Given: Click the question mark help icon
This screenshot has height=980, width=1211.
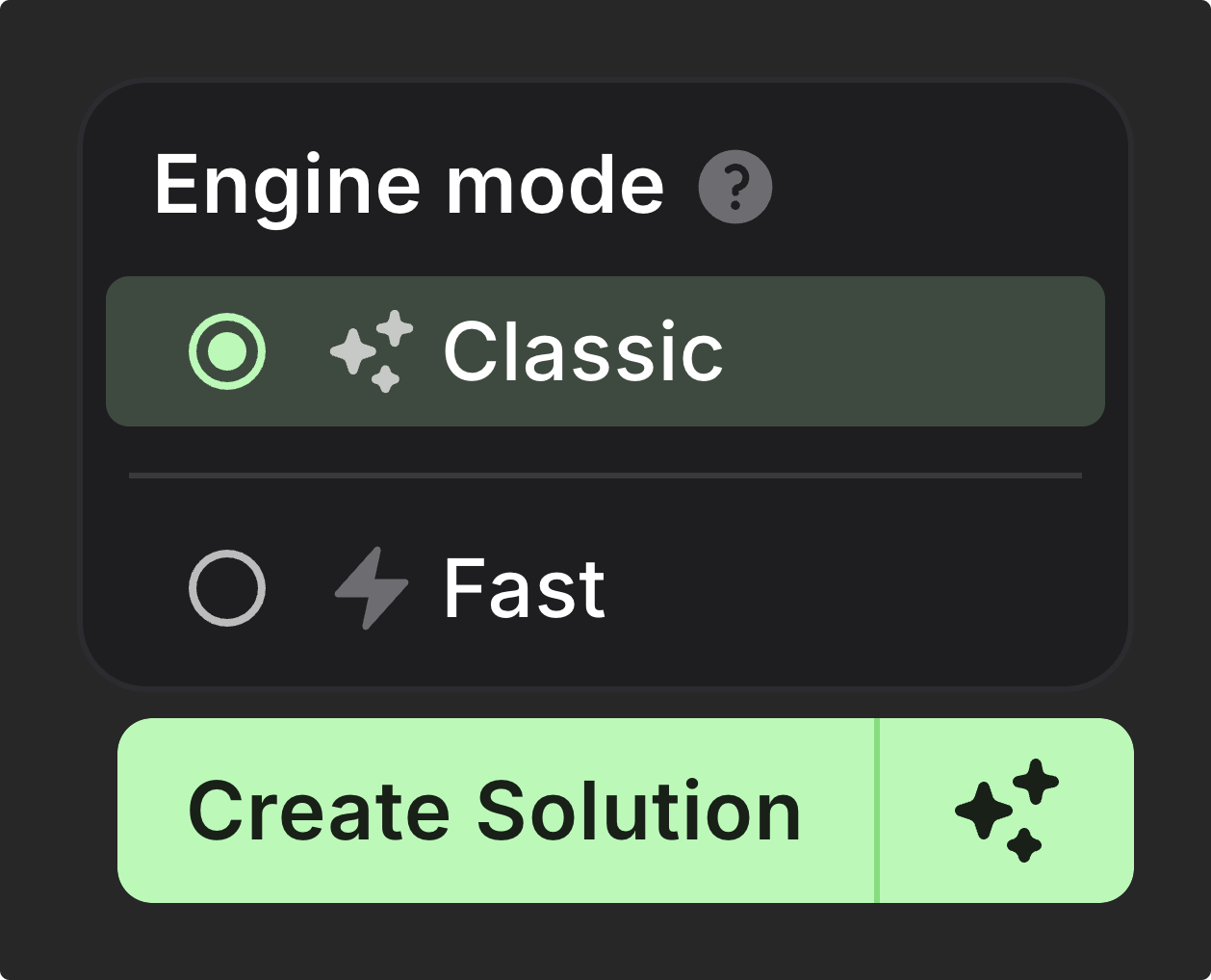Looking at the screenshot, I should pos(734,190).
